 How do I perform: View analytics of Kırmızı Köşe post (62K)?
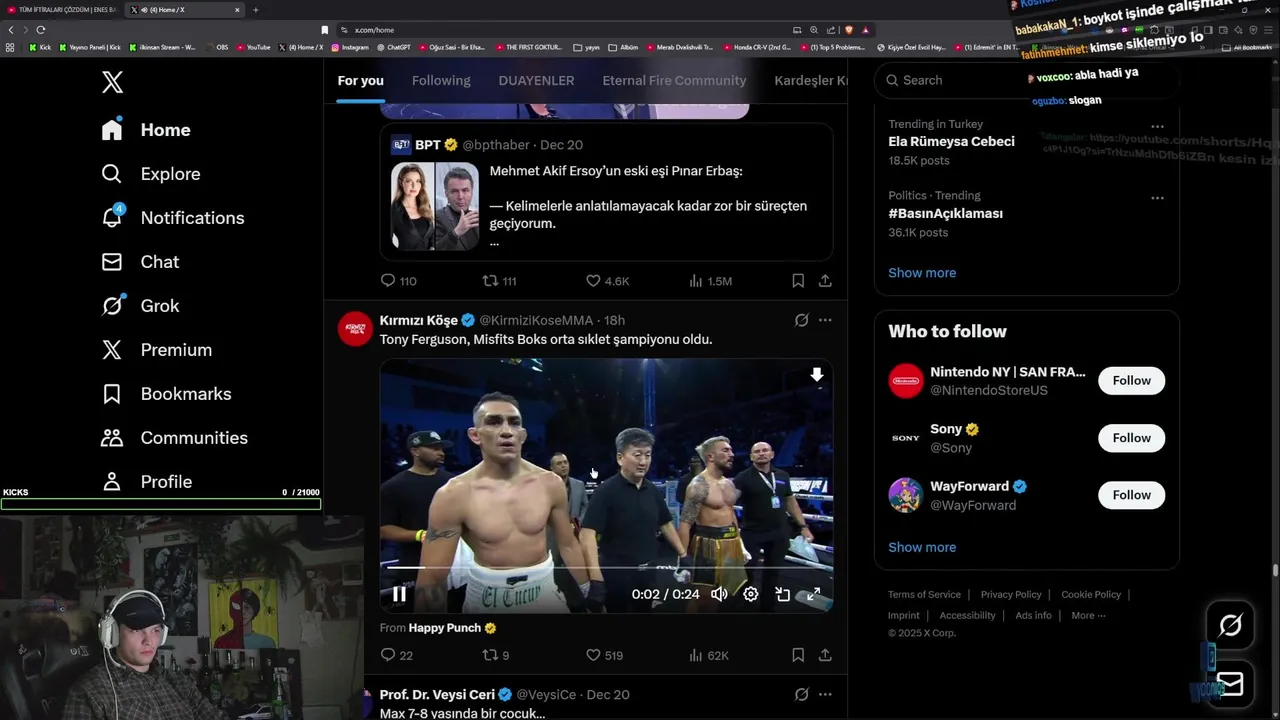pyautogui.click(x=708, y=655)
